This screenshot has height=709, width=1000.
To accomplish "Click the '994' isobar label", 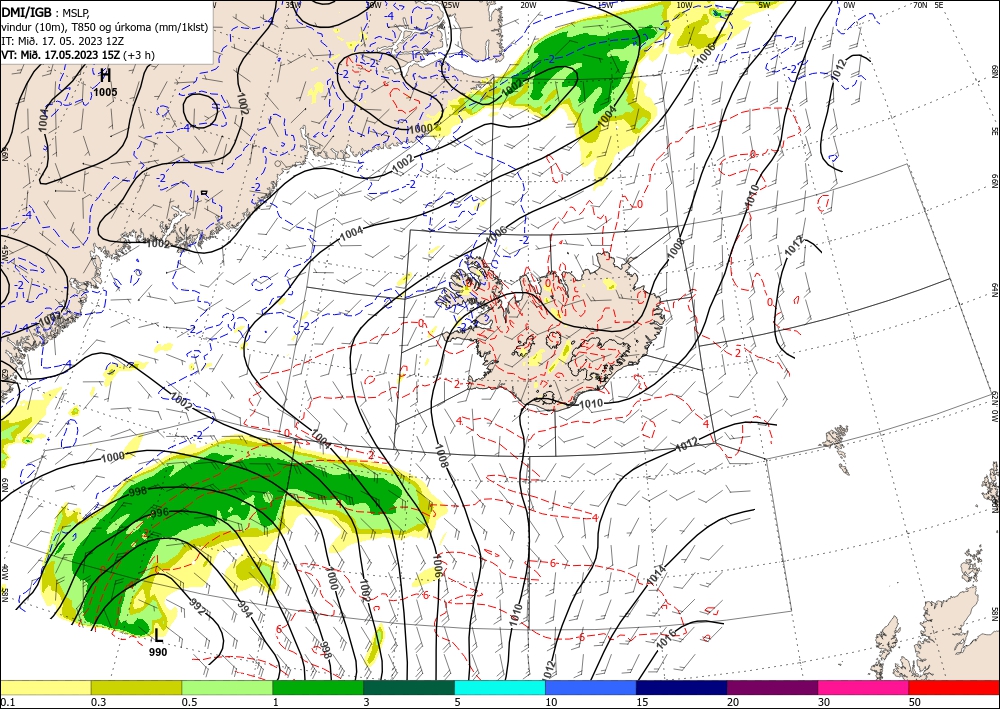I will tap(246, 609).
